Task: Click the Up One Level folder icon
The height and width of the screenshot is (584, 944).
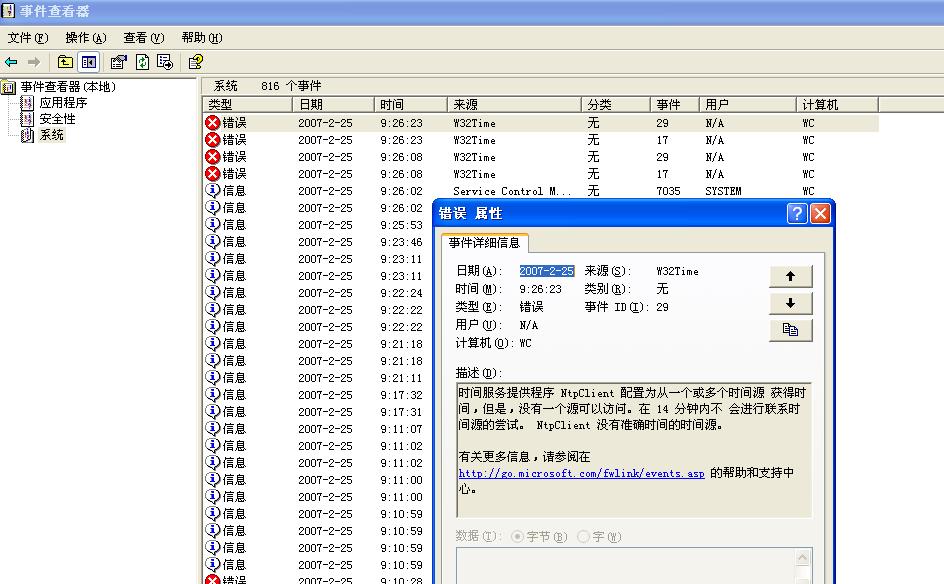Action: pyautogui.click(x=65, y=62)
